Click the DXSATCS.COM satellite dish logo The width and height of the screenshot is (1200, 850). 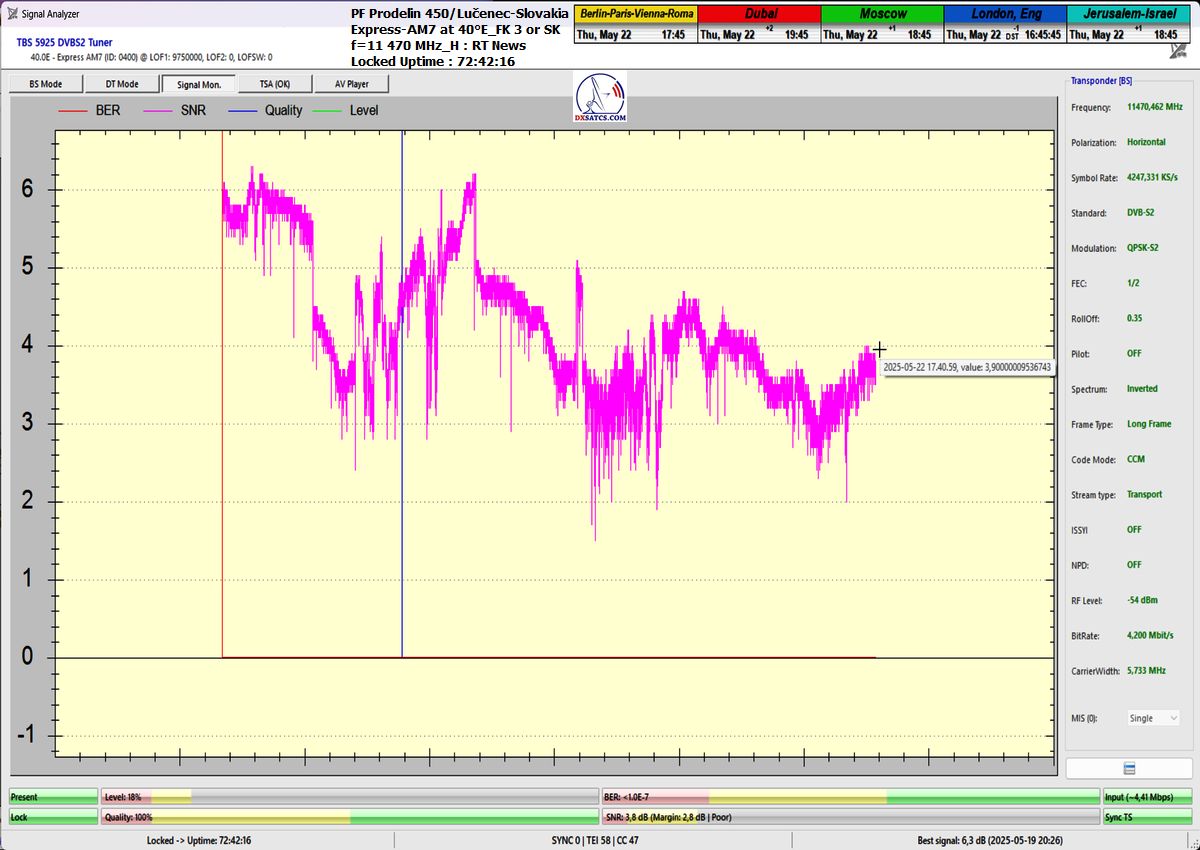click(602, 100)
